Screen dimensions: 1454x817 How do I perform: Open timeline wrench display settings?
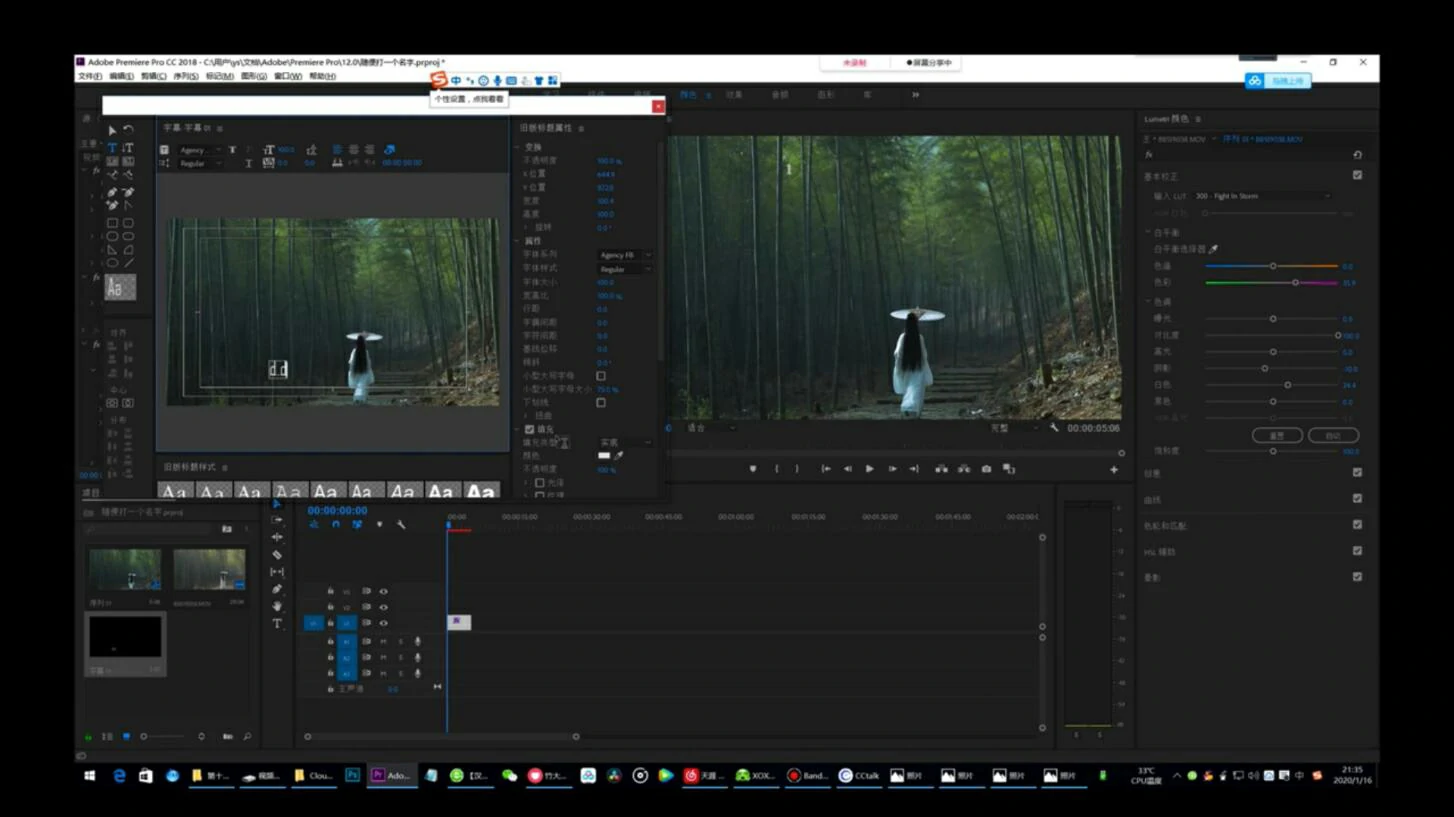pyautogui.click(x=401, y=524)
